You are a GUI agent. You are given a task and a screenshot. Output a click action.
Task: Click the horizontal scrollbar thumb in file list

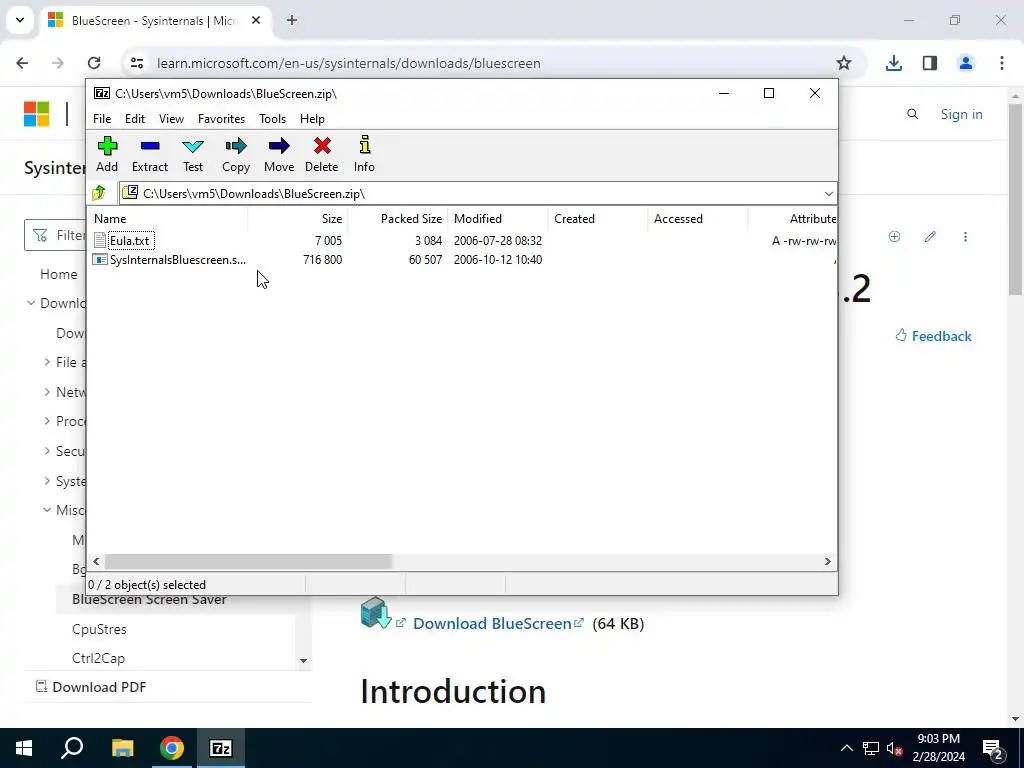pyautogui.click(x=248, y=562)
